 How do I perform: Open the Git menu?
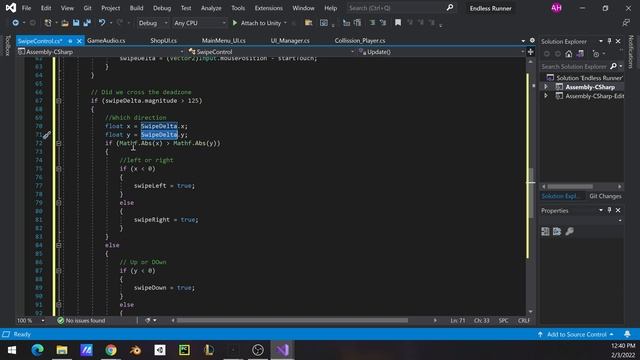87,8
